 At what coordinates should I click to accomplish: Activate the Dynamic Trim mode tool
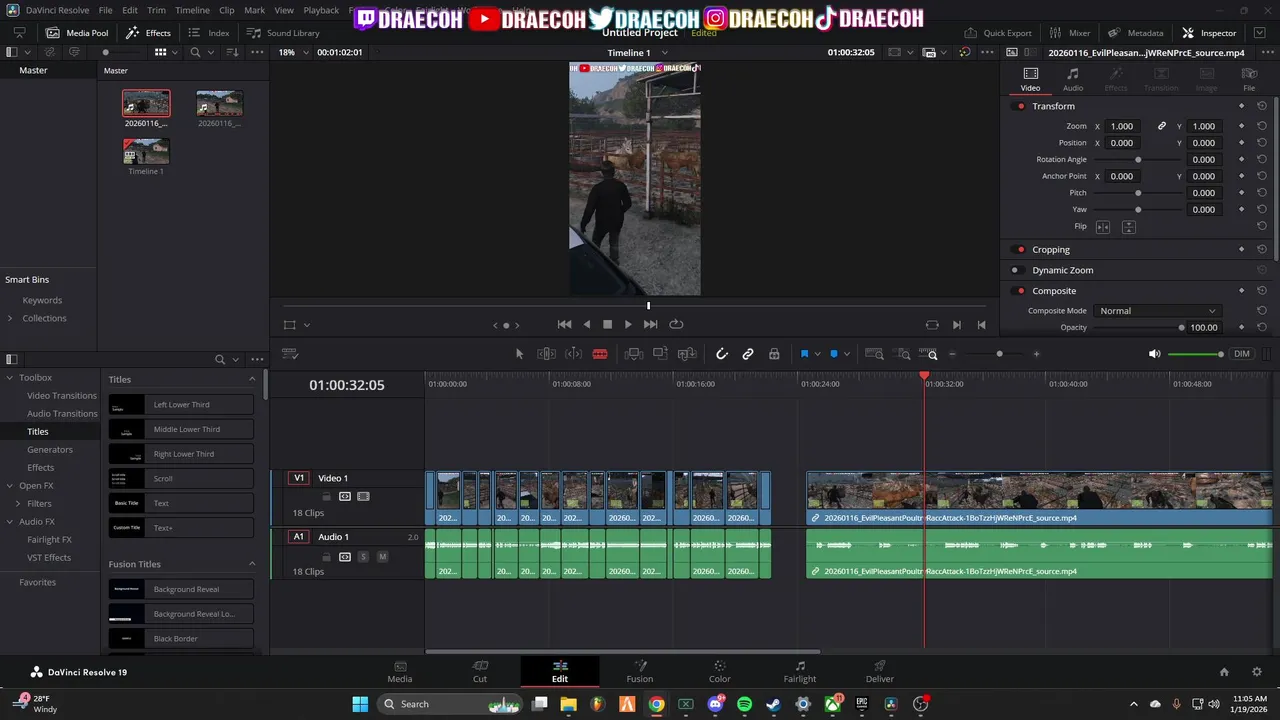coord(574,354)
